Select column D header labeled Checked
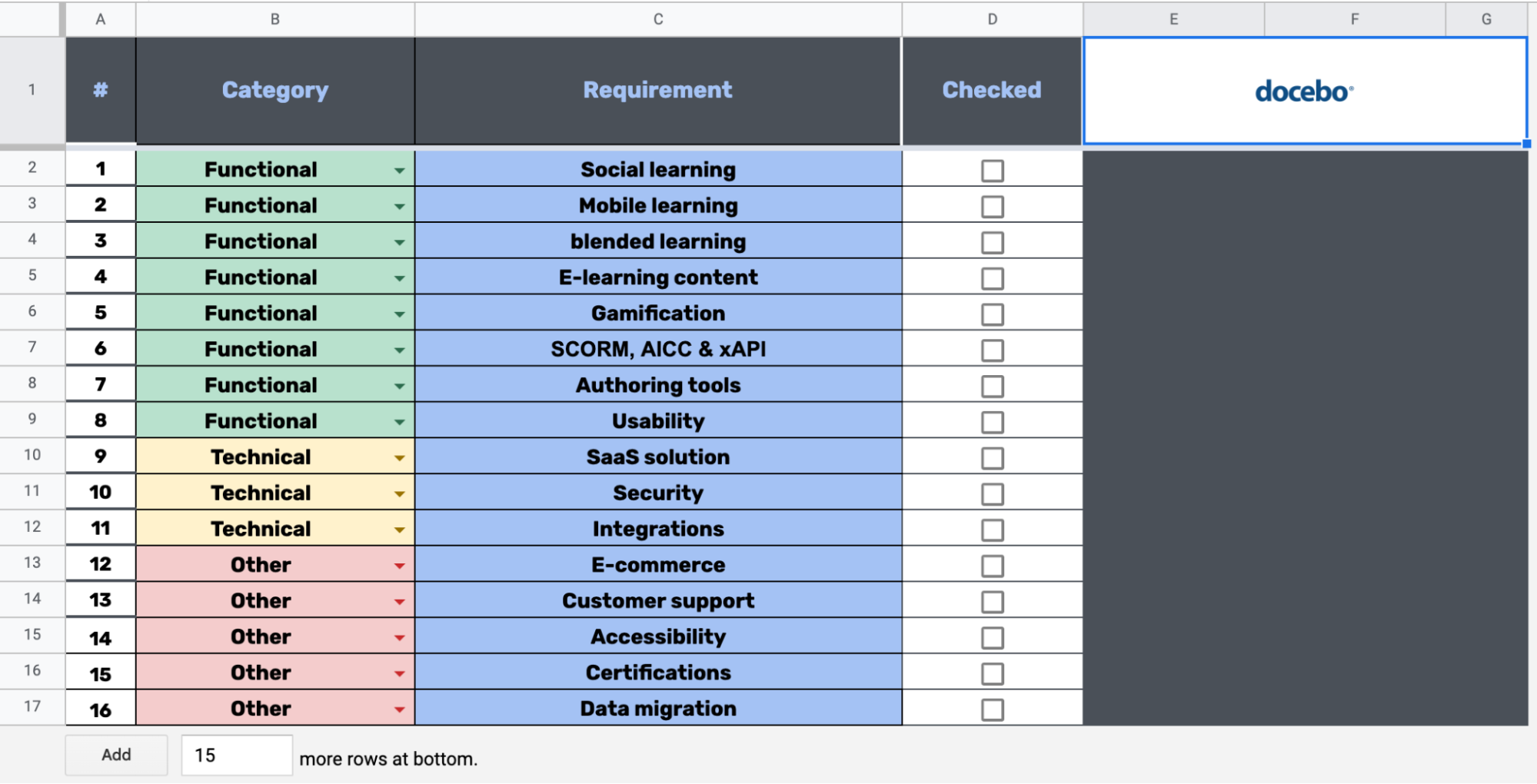The width and height of the screenshot is (1537, 784). 992,90
